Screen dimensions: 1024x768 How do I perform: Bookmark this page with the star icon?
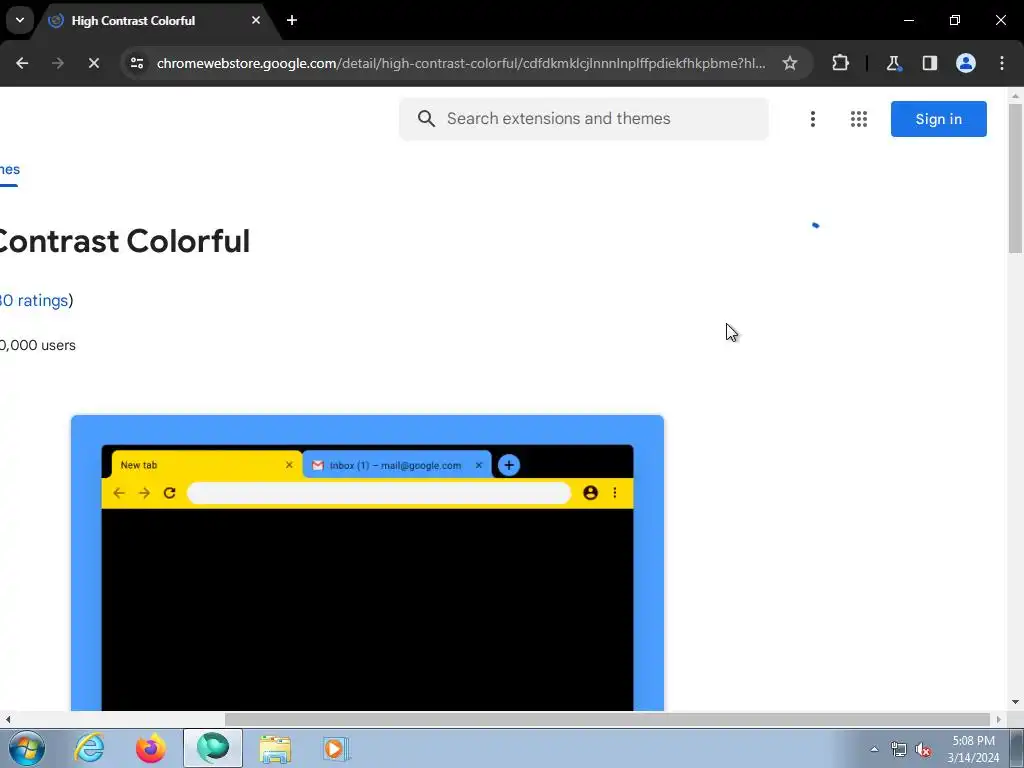point(790,63)
